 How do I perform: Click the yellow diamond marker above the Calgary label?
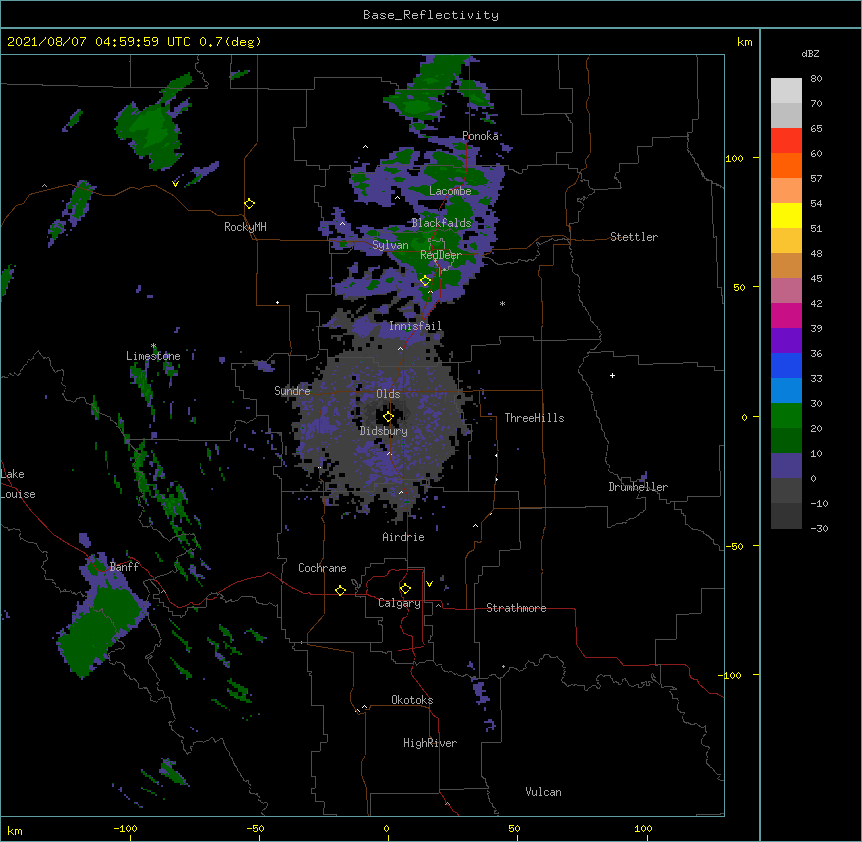pos(405,589)
